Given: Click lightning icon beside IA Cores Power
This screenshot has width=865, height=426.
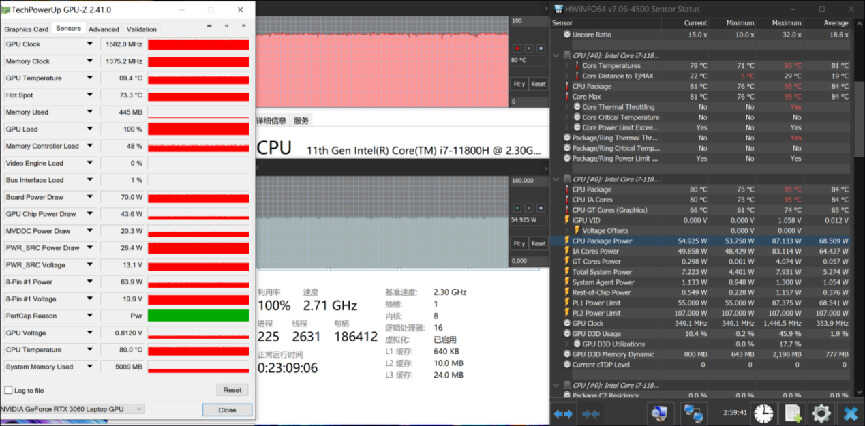Looking at the screenshot, I should tap(567, 251).
